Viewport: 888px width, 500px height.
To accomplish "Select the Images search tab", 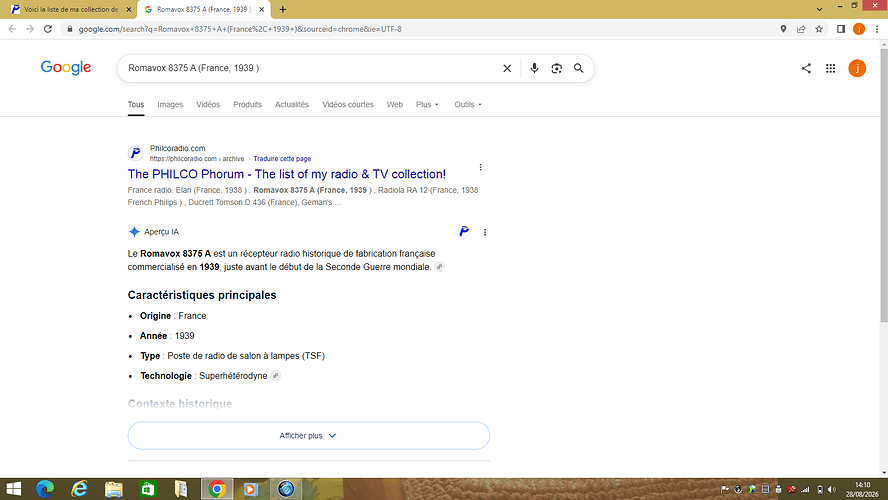I will [x=170, y=105].
